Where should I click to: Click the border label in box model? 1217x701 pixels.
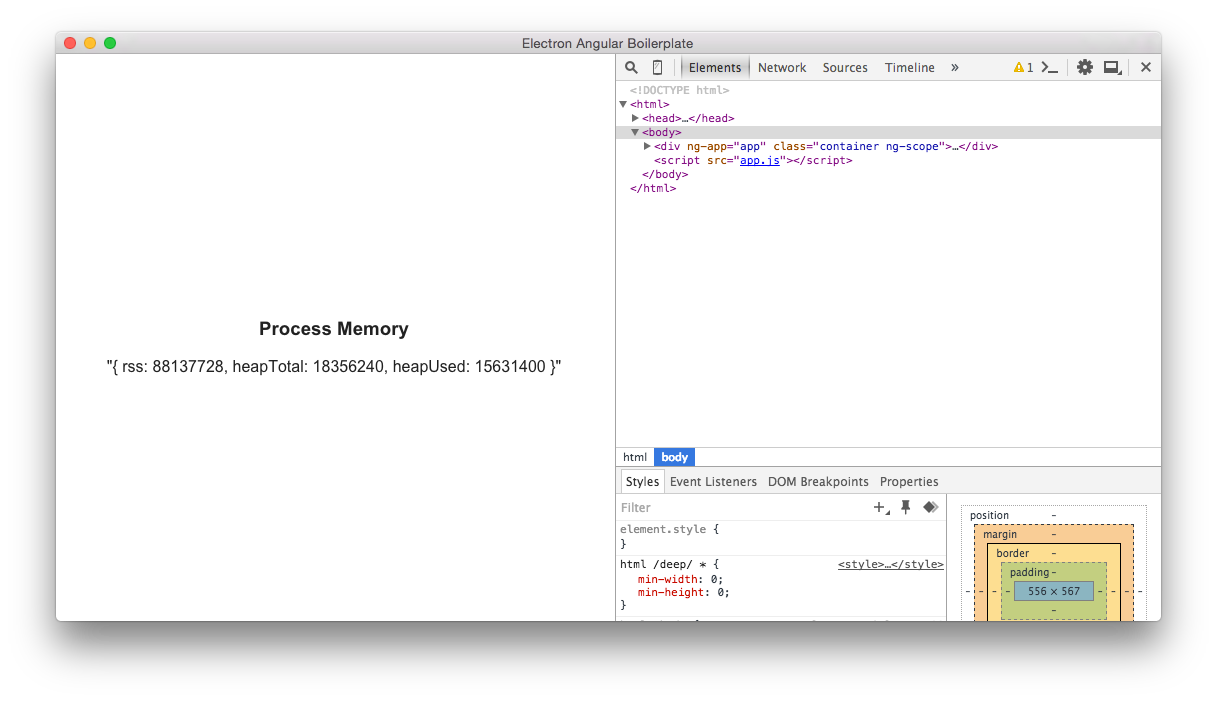[1012, 553]
